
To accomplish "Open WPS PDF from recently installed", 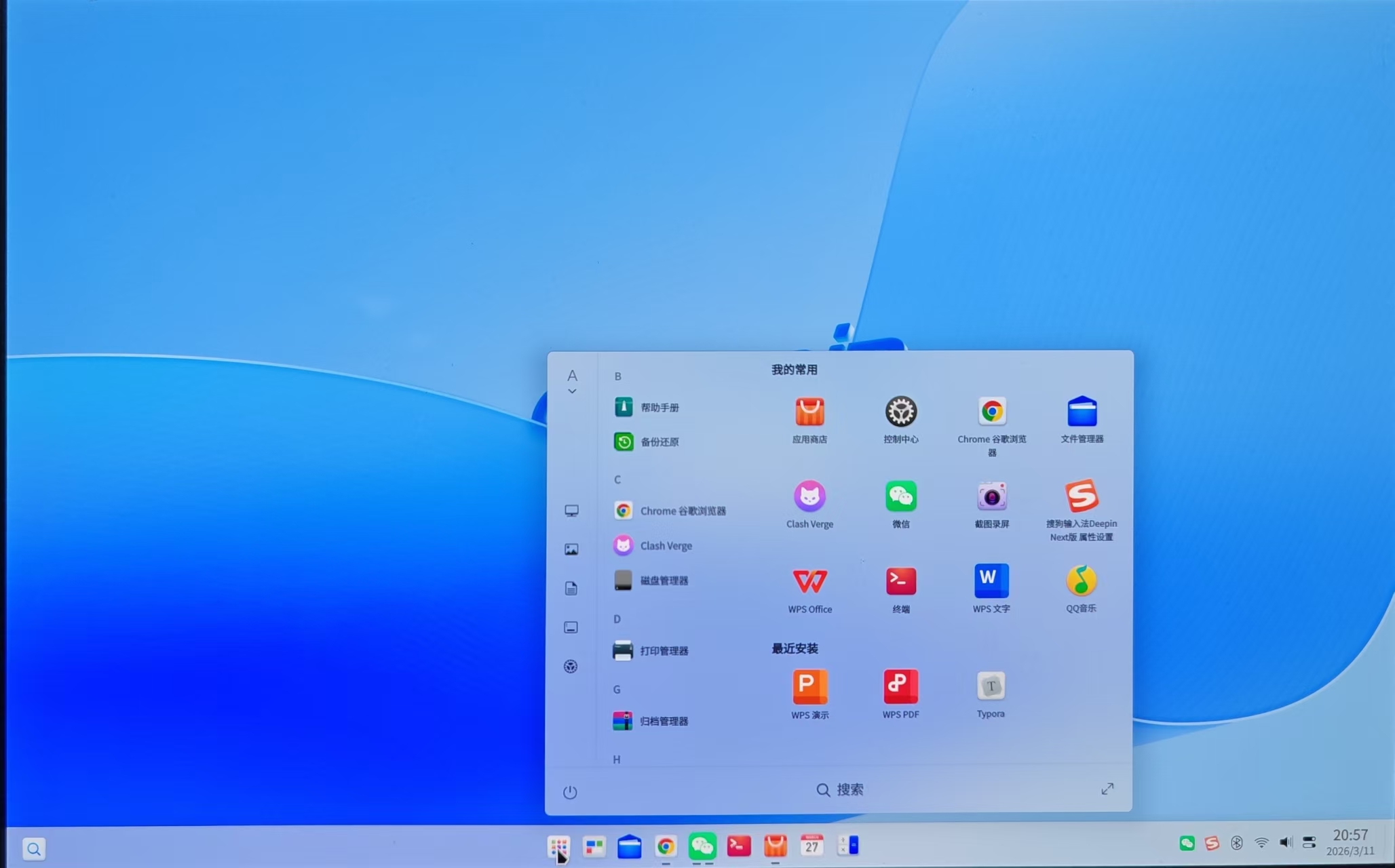I will tap(900, 687).
